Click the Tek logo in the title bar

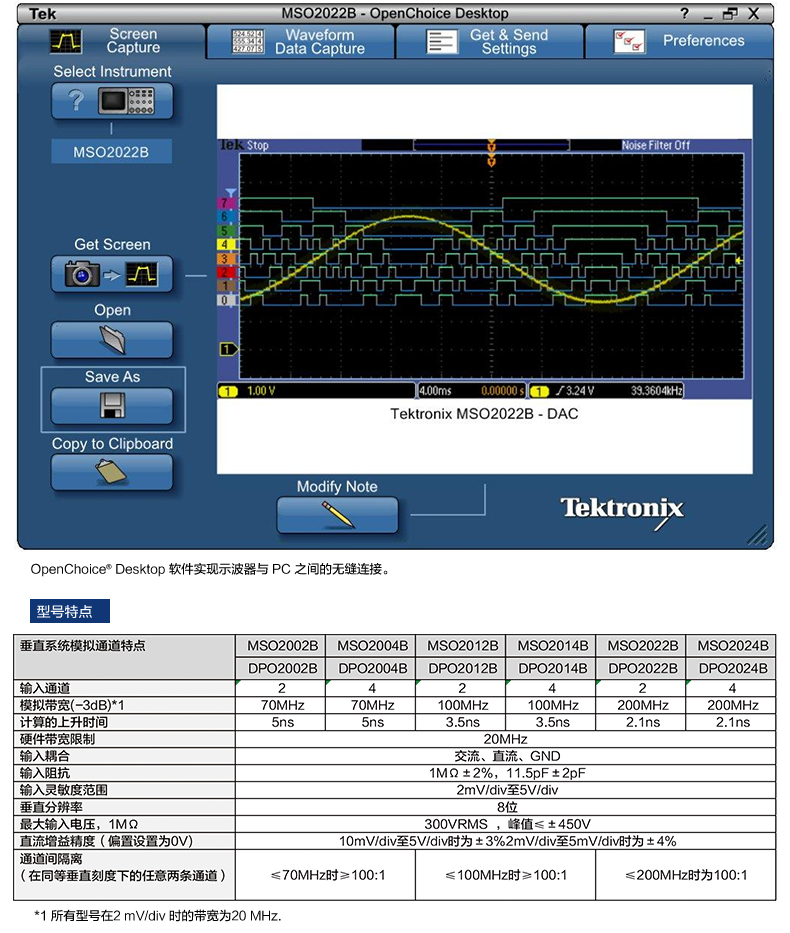tap(42, 14)
